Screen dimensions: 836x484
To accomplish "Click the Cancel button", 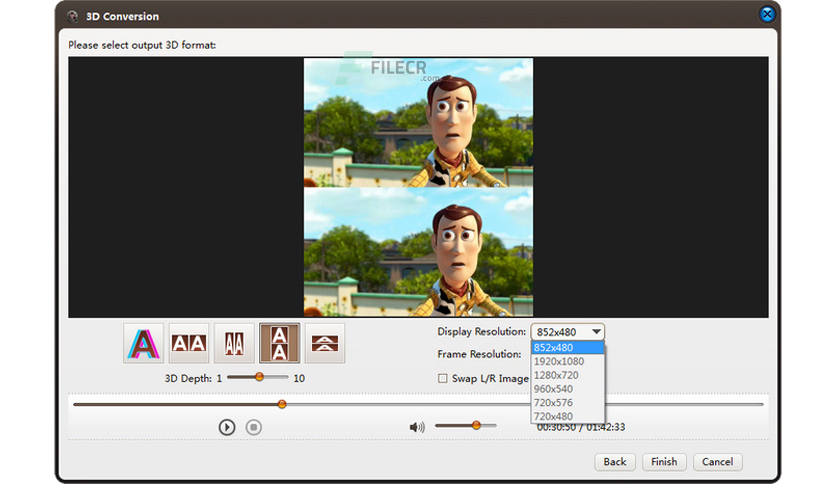I will 717,462.
